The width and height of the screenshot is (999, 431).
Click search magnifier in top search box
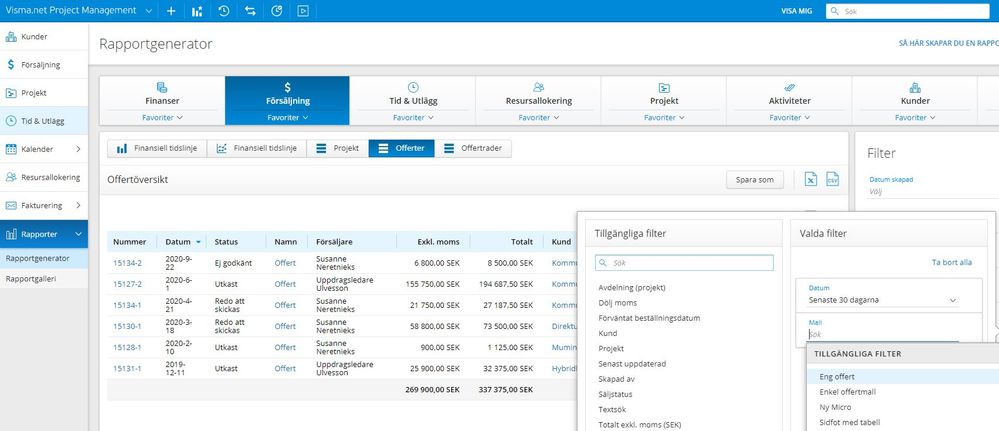[x=835, y=11]
